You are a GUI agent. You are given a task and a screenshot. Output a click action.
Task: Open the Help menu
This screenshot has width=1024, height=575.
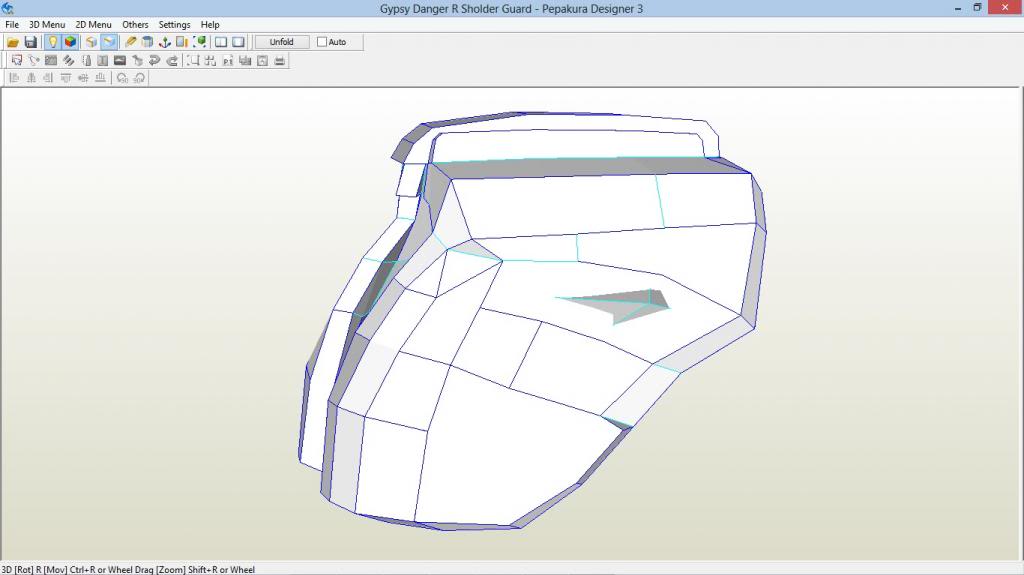click(x=210, y=24)
